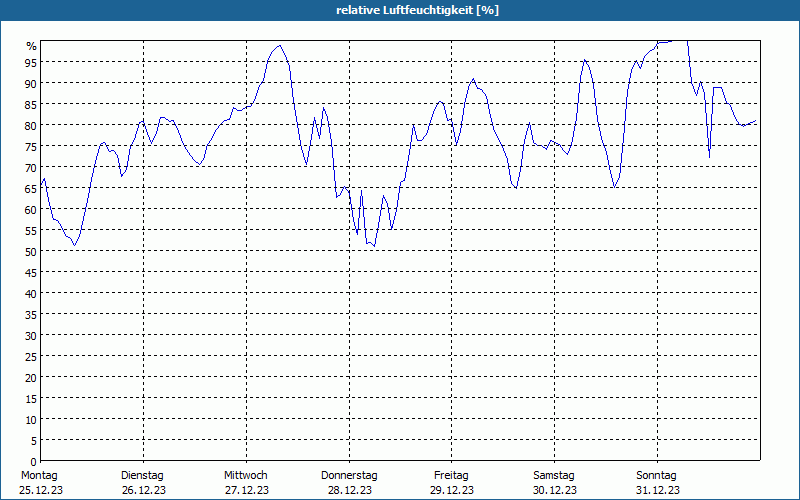Click the chart title 'relative Luftfeuchtigkeit [%]'
This screenshot has height=500, width=800.
tap(417, 10)
